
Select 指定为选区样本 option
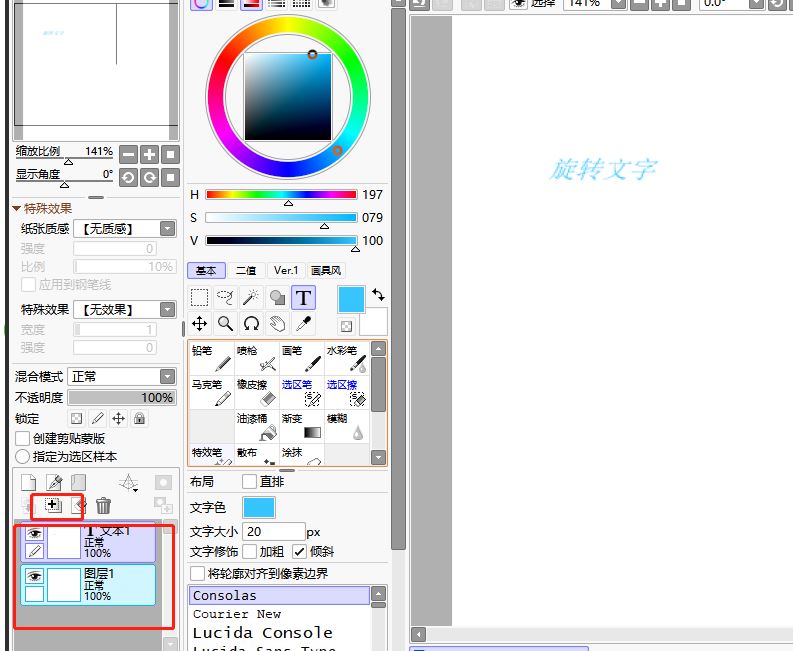point(22,457)
